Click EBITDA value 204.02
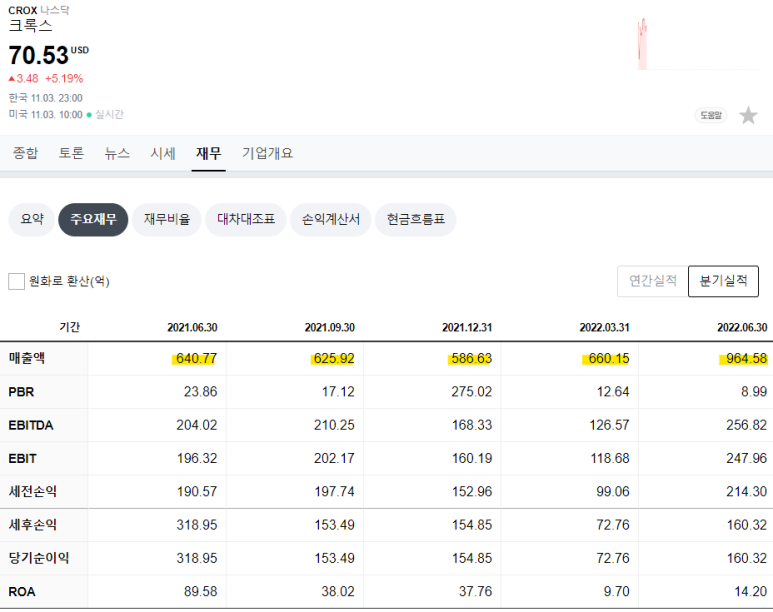 [x=197, y=425]
